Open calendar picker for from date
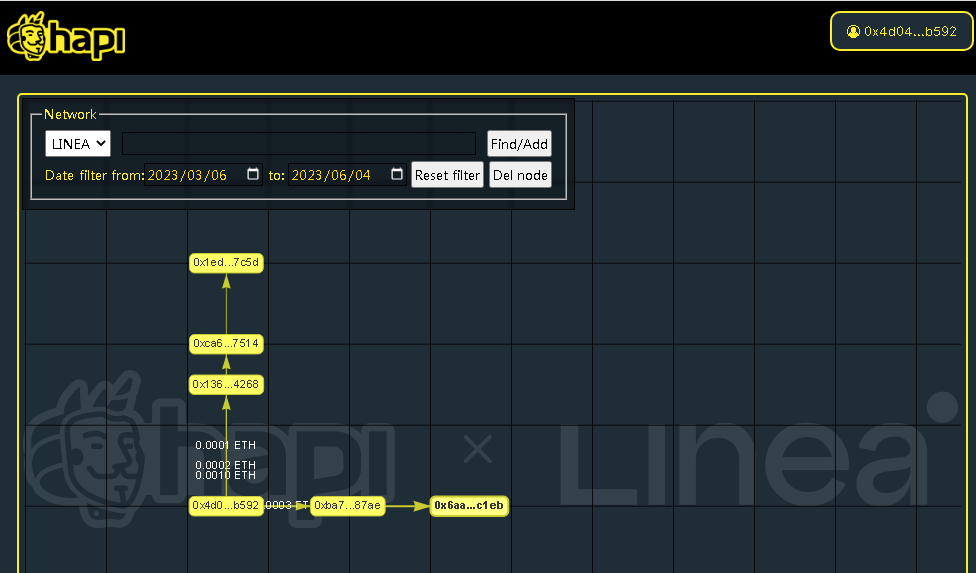This screenshot has width=976, height=573. [x=253, y=174]
